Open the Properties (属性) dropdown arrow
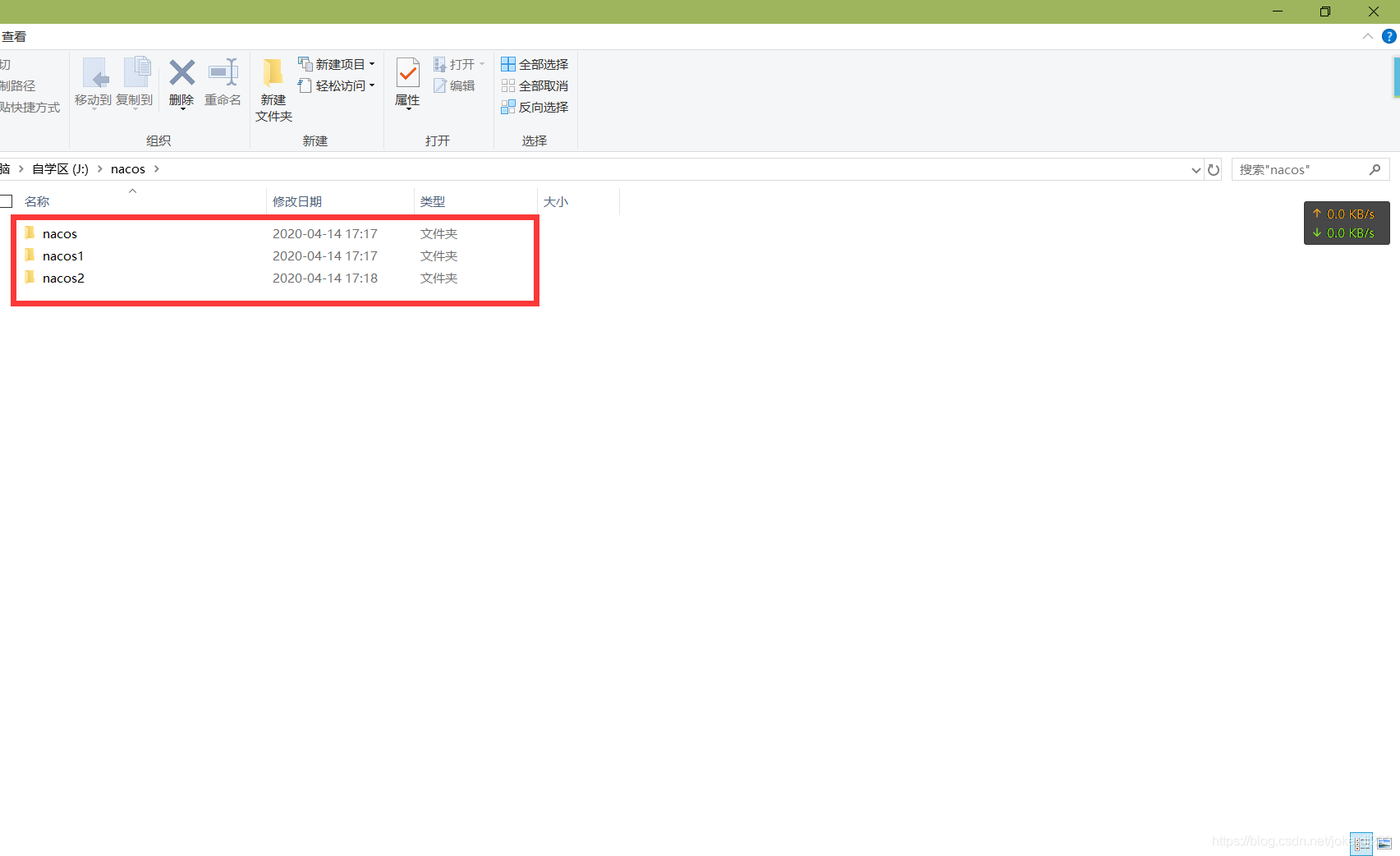This screenshot has height=856, width=1400. point(407,108)
